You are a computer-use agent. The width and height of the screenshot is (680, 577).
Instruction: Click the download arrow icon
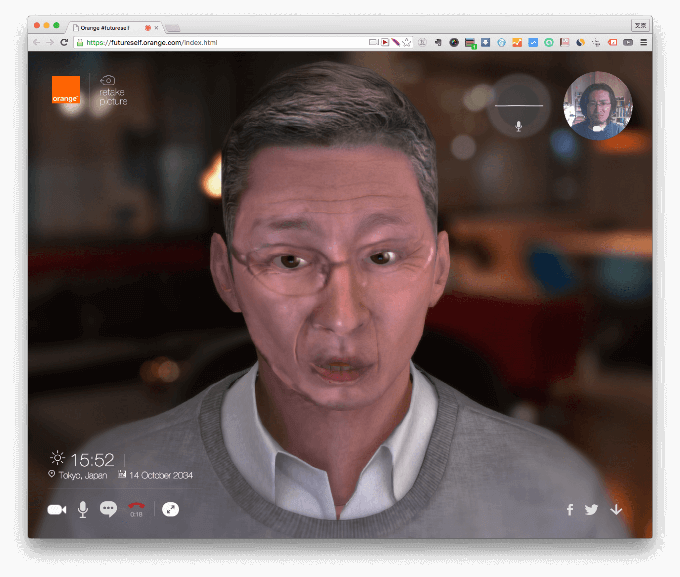(616, 510)
